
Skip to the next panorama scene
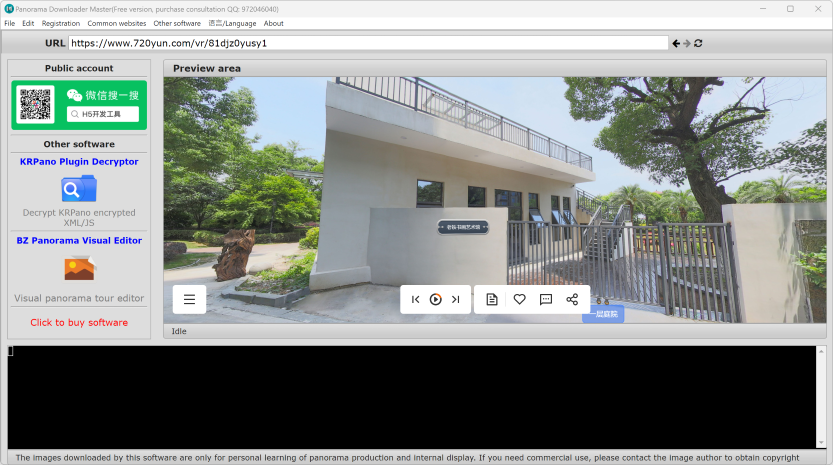[455, 299]
